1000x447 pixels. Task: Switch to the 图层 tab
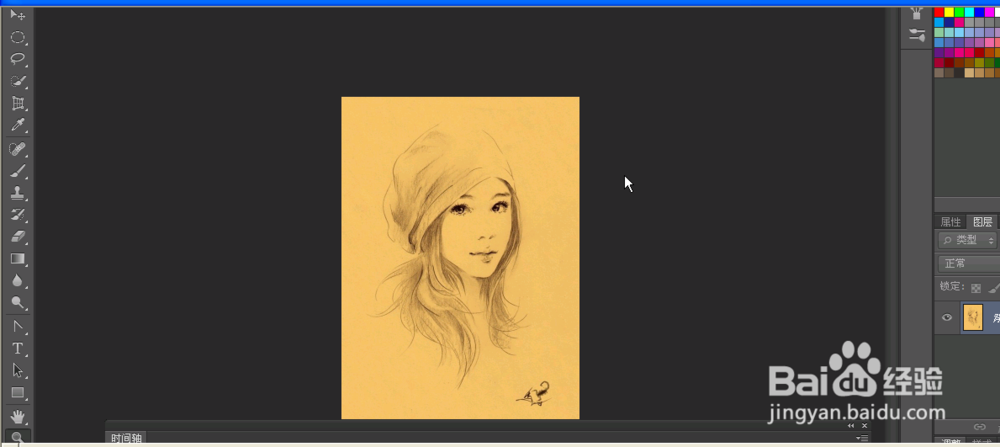(982, 222)
